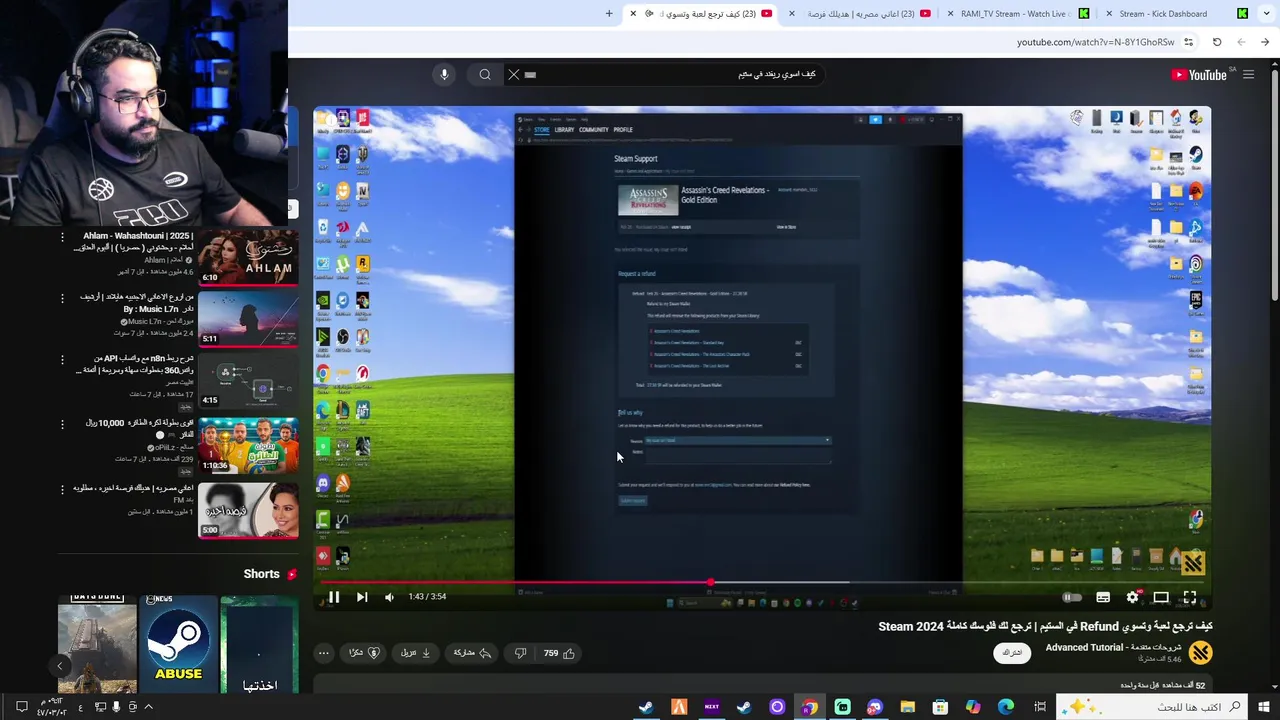Viewport: 1280px width, 720px height.
Task: Open the Steam ABUSE short
Action: click(178, 644)
